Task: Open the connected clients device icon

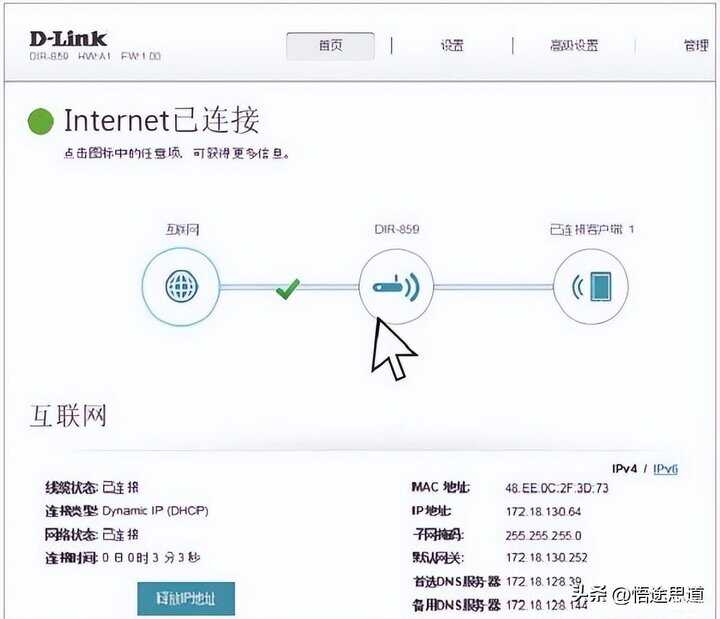Action: pyautogui.click(x=591, y=287)
